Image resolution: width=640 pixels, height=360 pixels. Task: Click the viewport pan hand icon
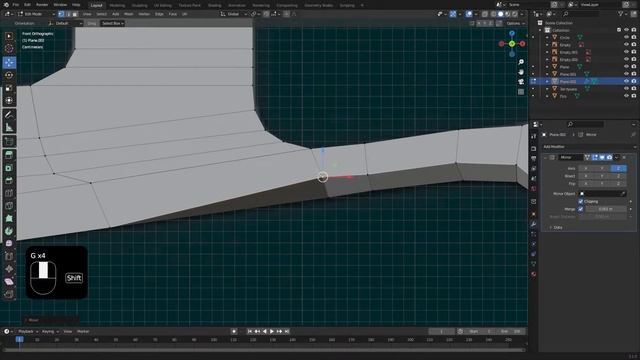point(521,72)
